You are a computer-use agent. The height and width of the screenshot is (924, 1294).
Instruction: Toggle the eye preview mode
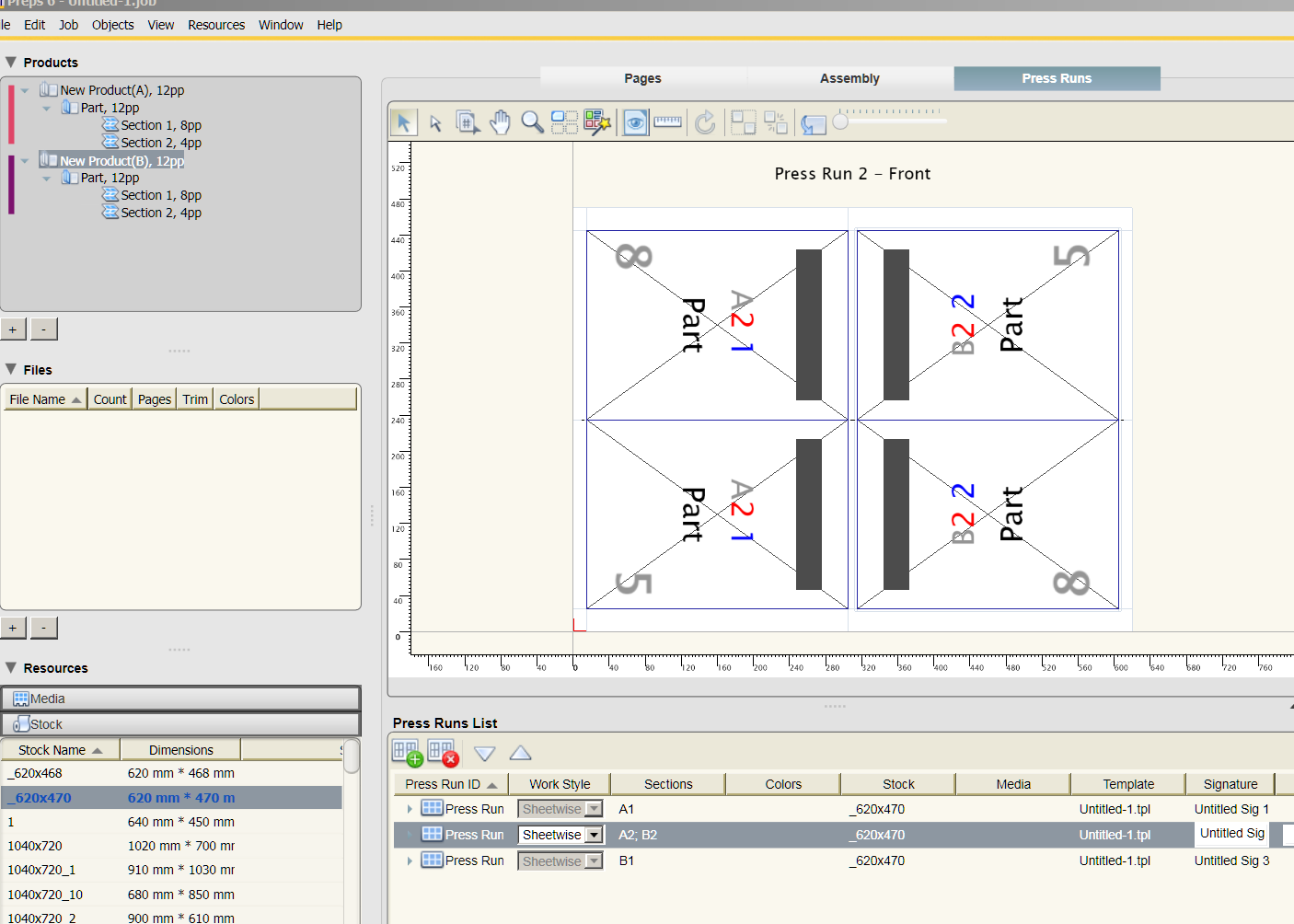[635, 122]
